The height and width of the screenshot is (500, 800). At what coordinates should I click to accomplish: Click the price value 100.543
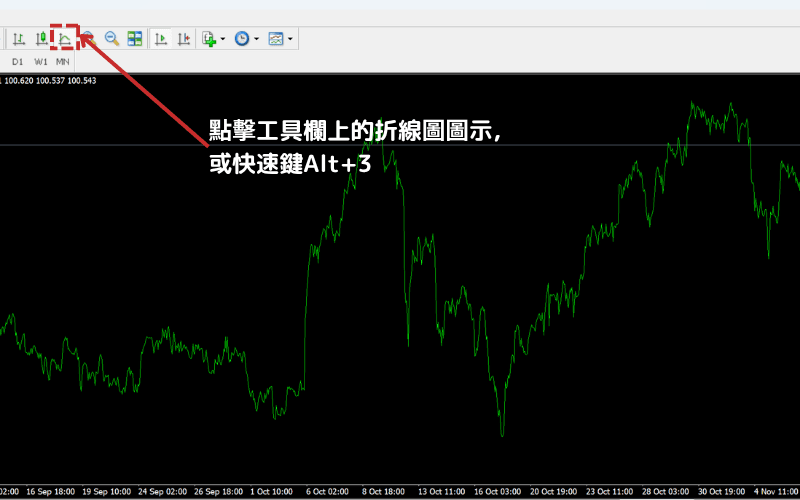pyautogui.click(x=82, y=81)
